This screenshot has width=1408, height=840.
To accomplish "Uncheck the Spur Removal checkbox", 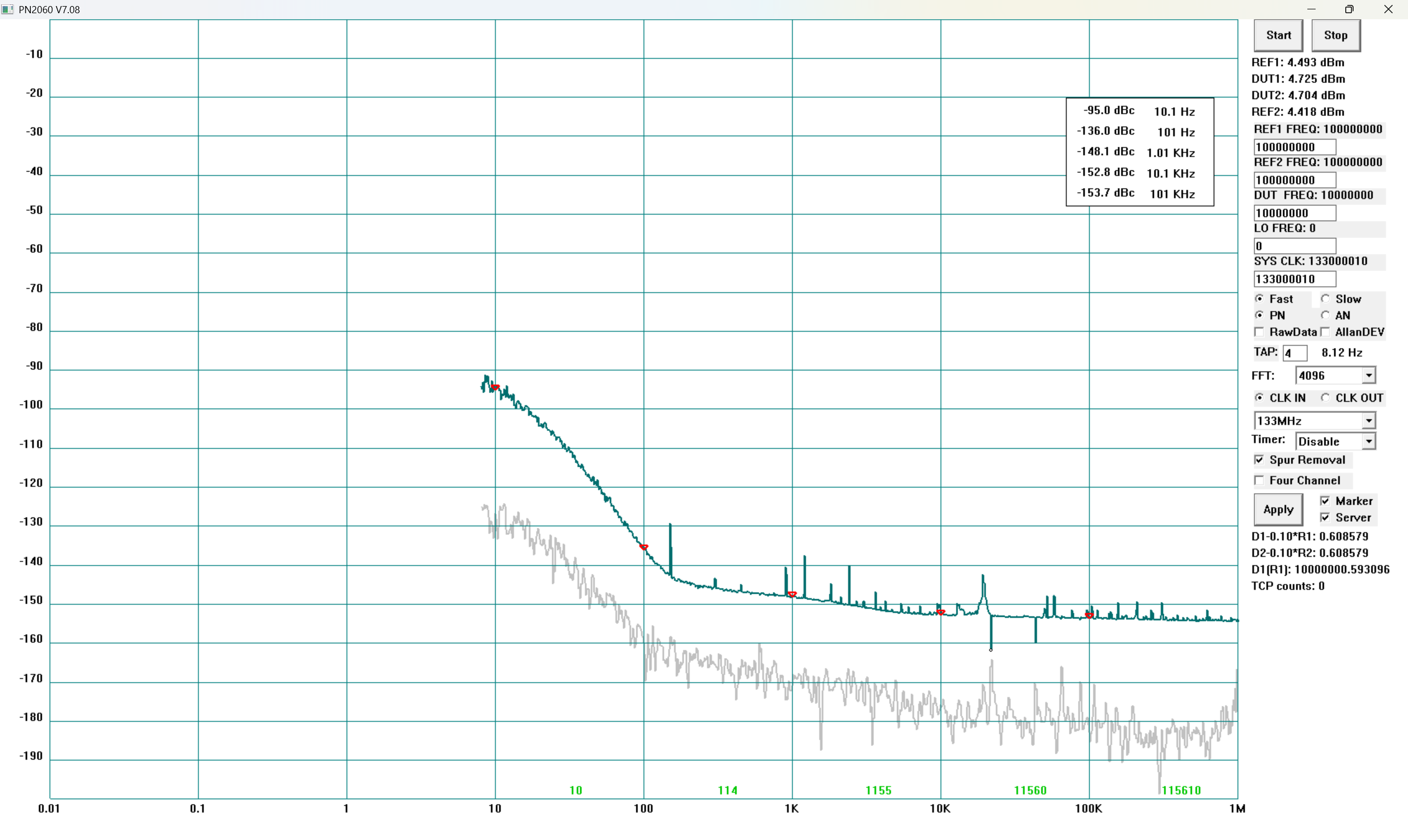I will (1259, 460).
